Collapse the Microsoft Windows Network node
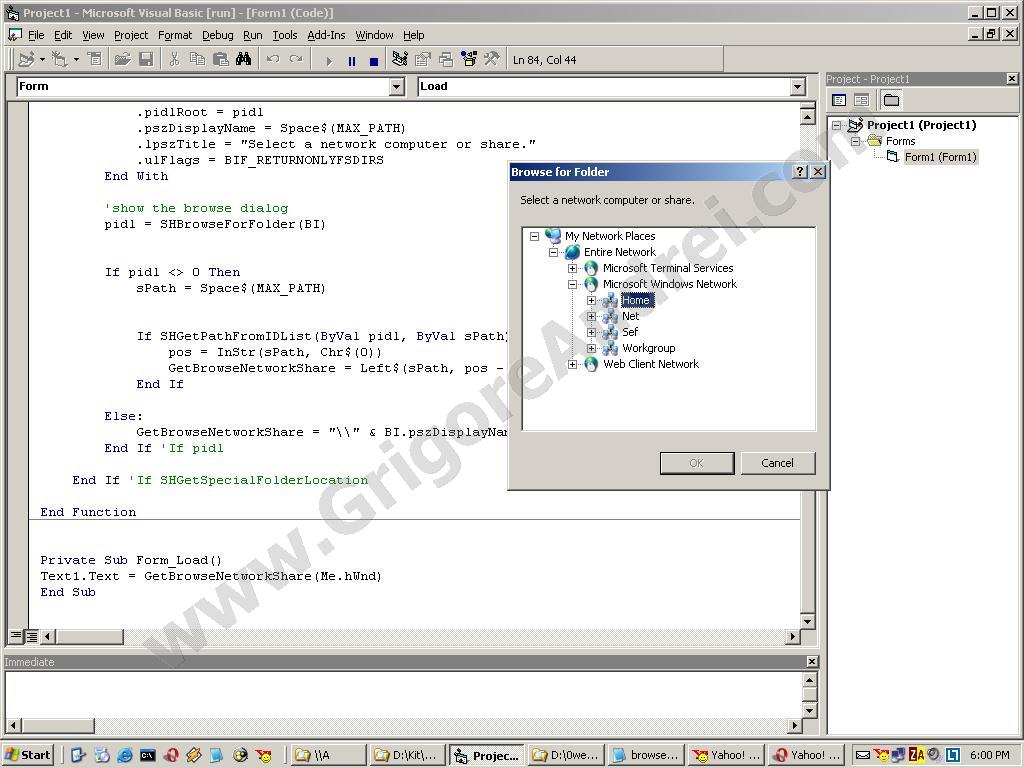This screenshot has height=768, width=1024. coord(572,284)
